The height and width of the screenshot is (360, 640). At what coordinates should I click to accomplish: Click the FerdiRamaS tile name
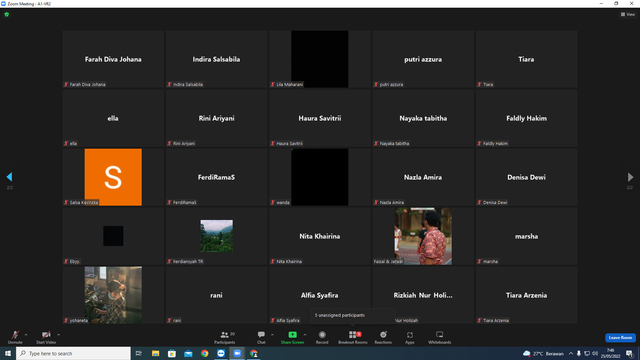point(216,178)
